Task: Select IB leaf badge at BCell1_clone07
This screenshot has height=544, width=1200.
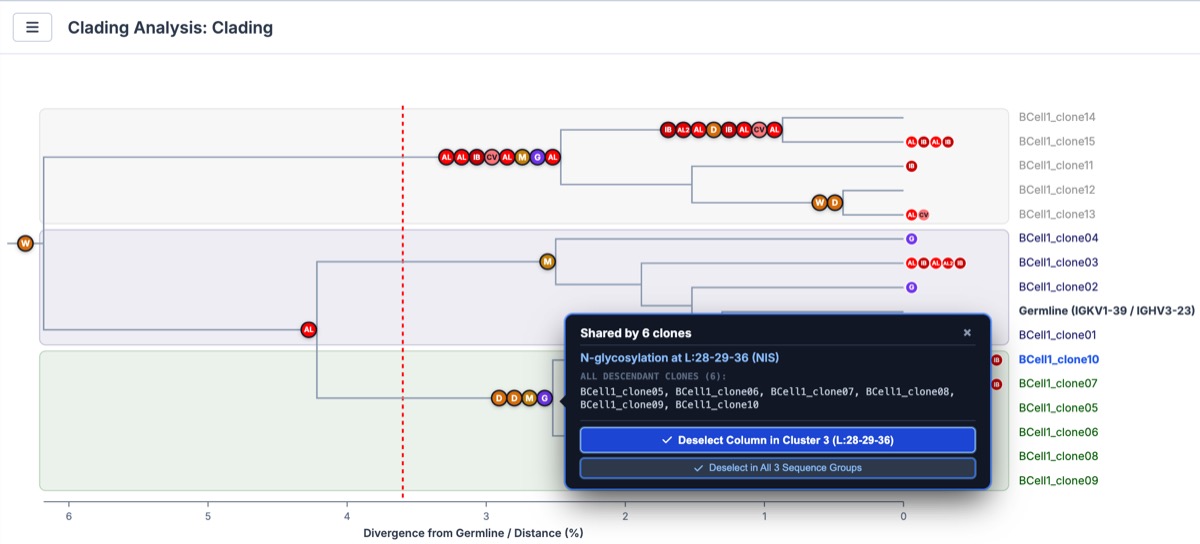Action: 996,384
